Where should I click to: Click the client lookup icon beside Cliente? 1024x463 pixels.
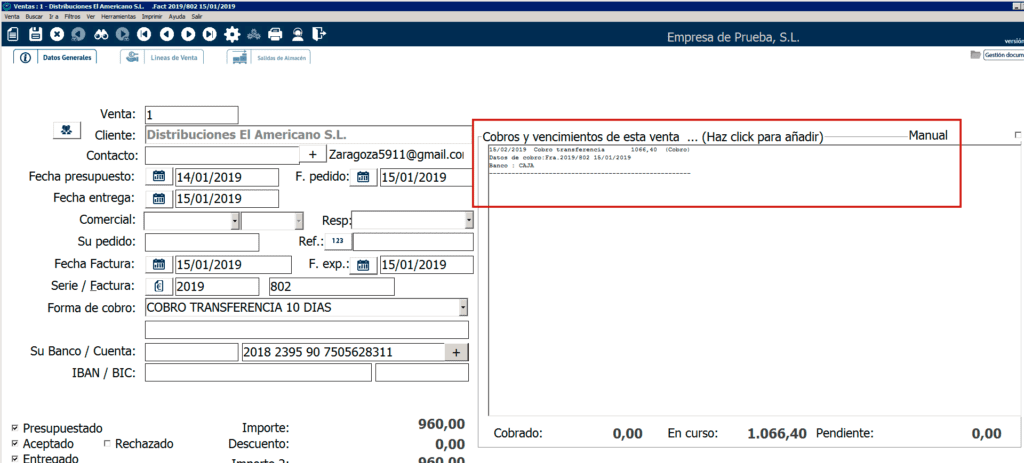(65, 131)
